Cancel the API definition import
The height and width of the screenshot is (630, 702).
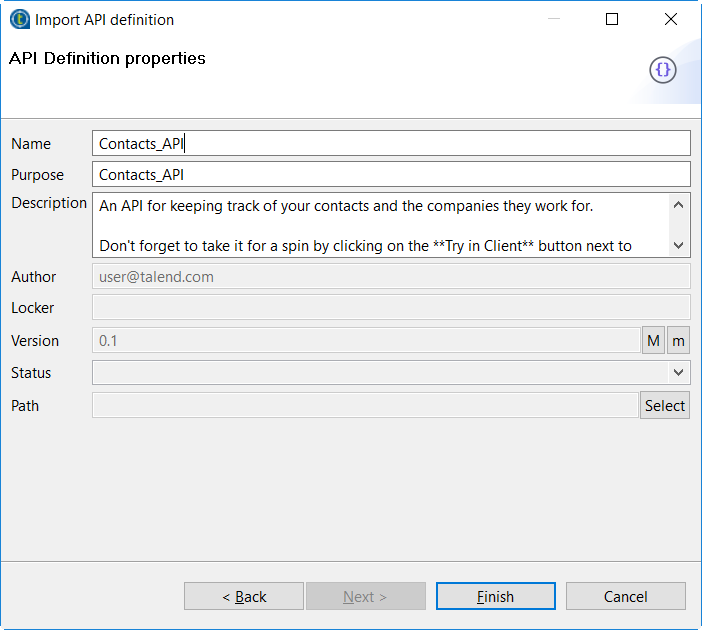pos(625,596)
